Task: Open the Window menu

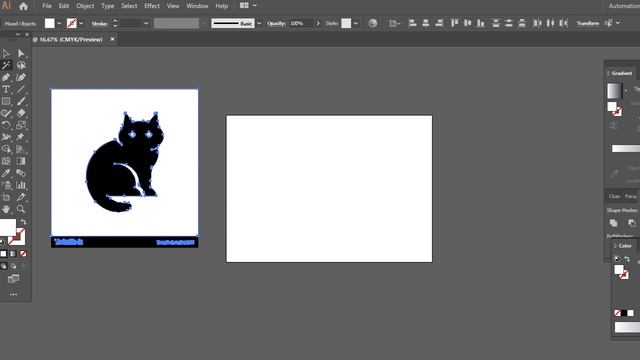Action: pos(197,6)
